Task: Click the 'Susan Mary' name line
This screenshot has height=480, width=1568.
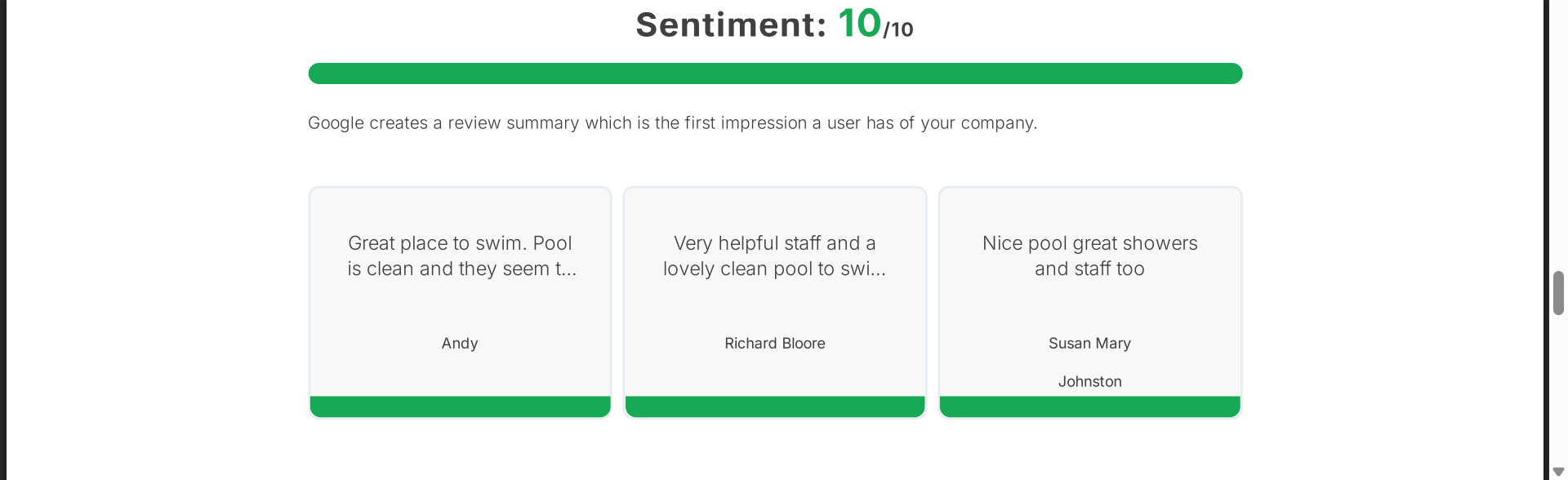Action: pyautogui.click(x=1089, y=344)
